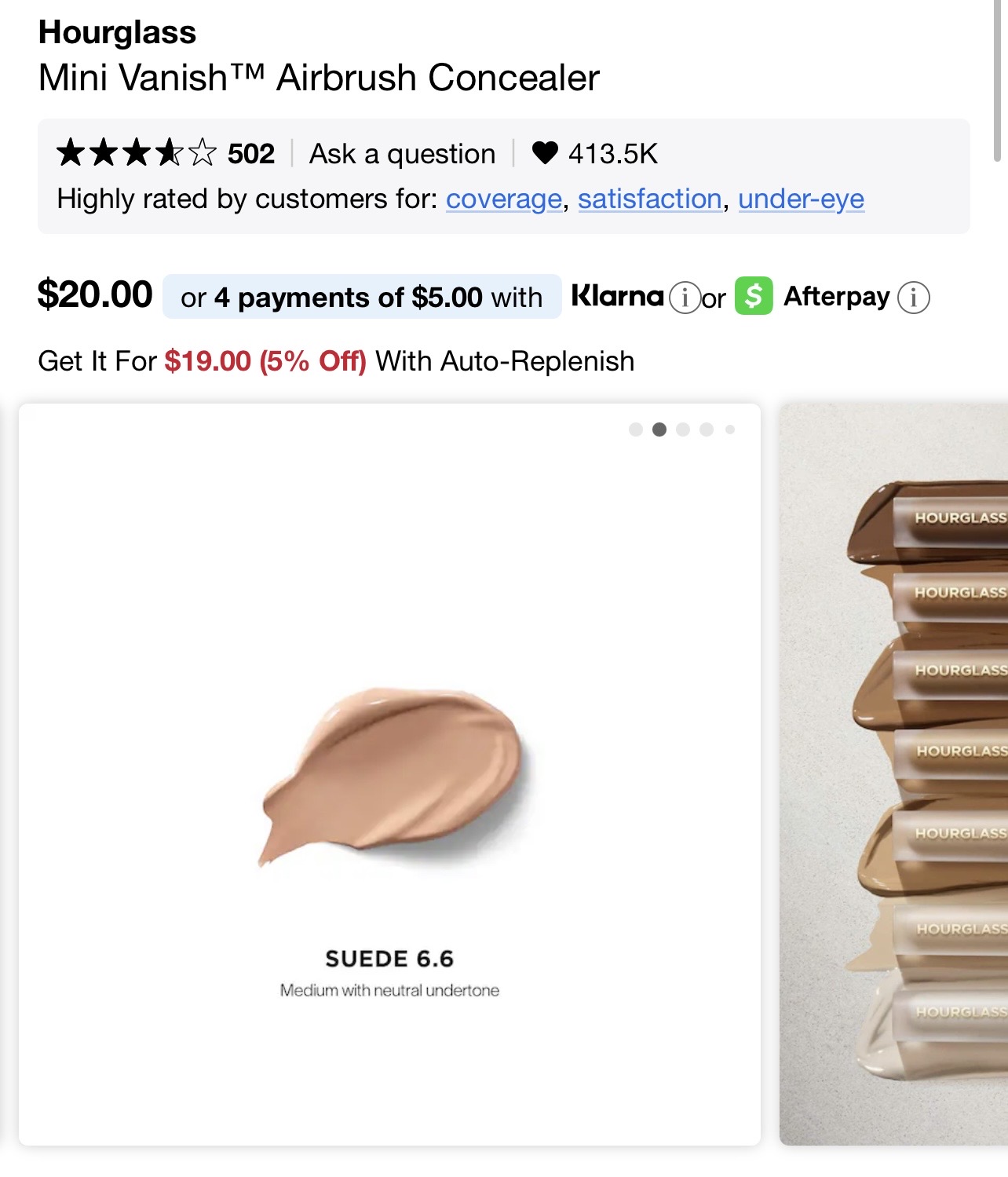Select the fourth carousel dot

707,429
